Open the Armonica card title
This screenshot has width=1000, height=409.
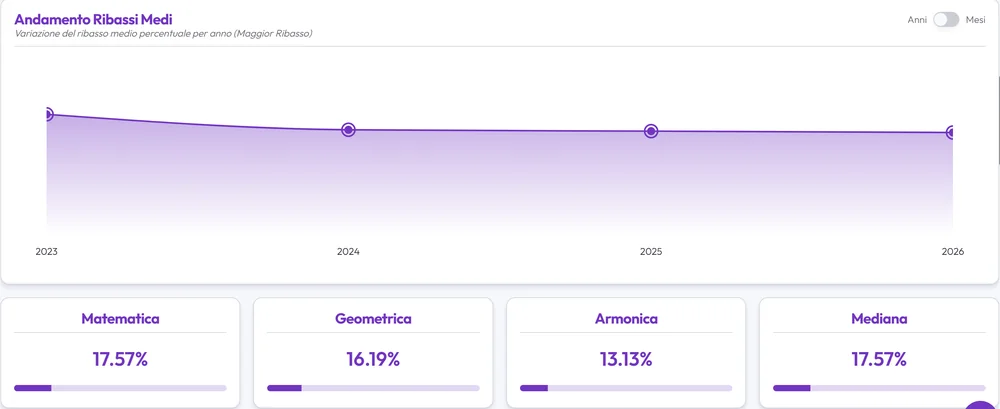click(x=626, y=318)
